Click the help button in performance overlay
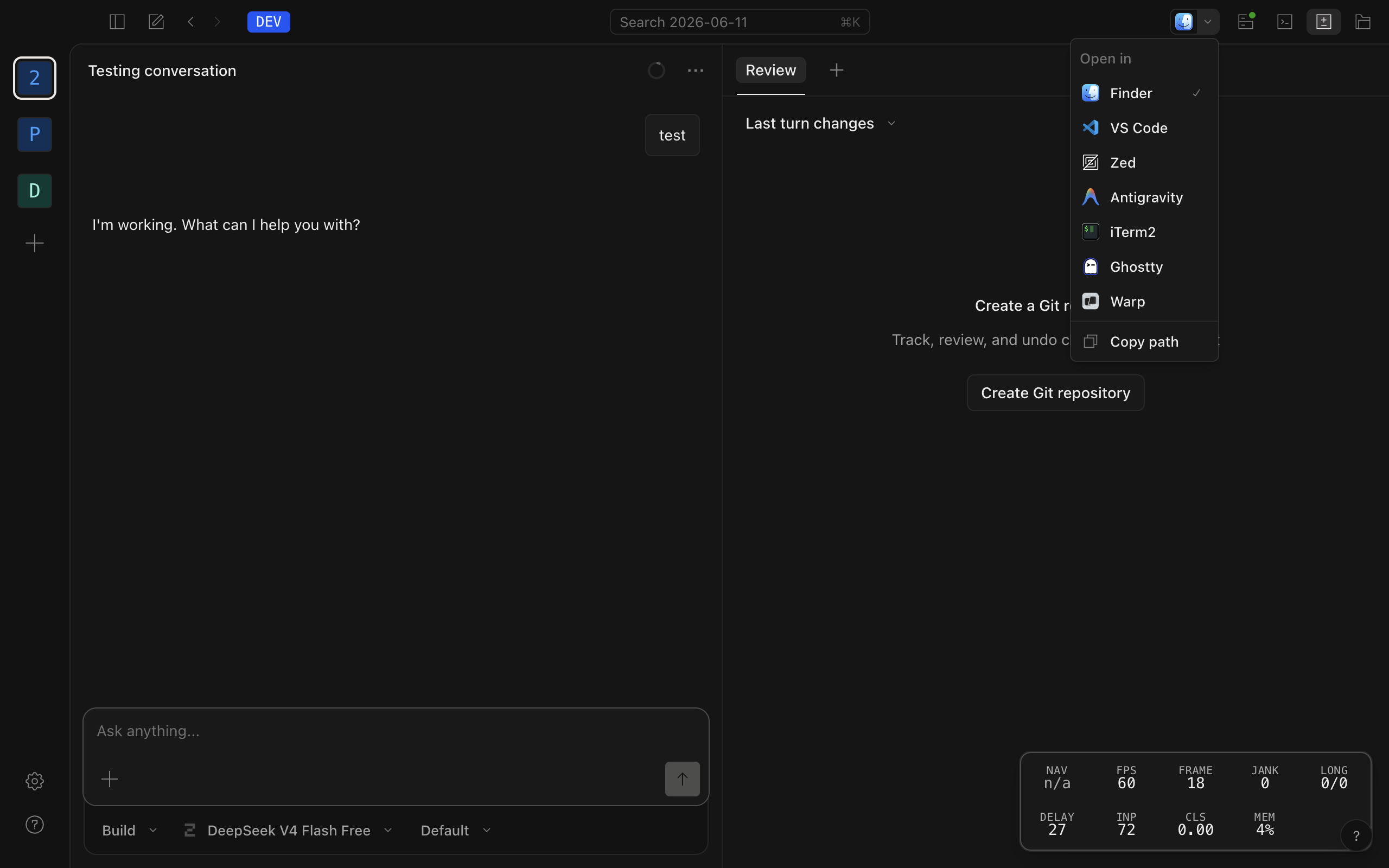Image resolution: width=1389 pixels, height=868 pixels. click(x=1356, y=836)
